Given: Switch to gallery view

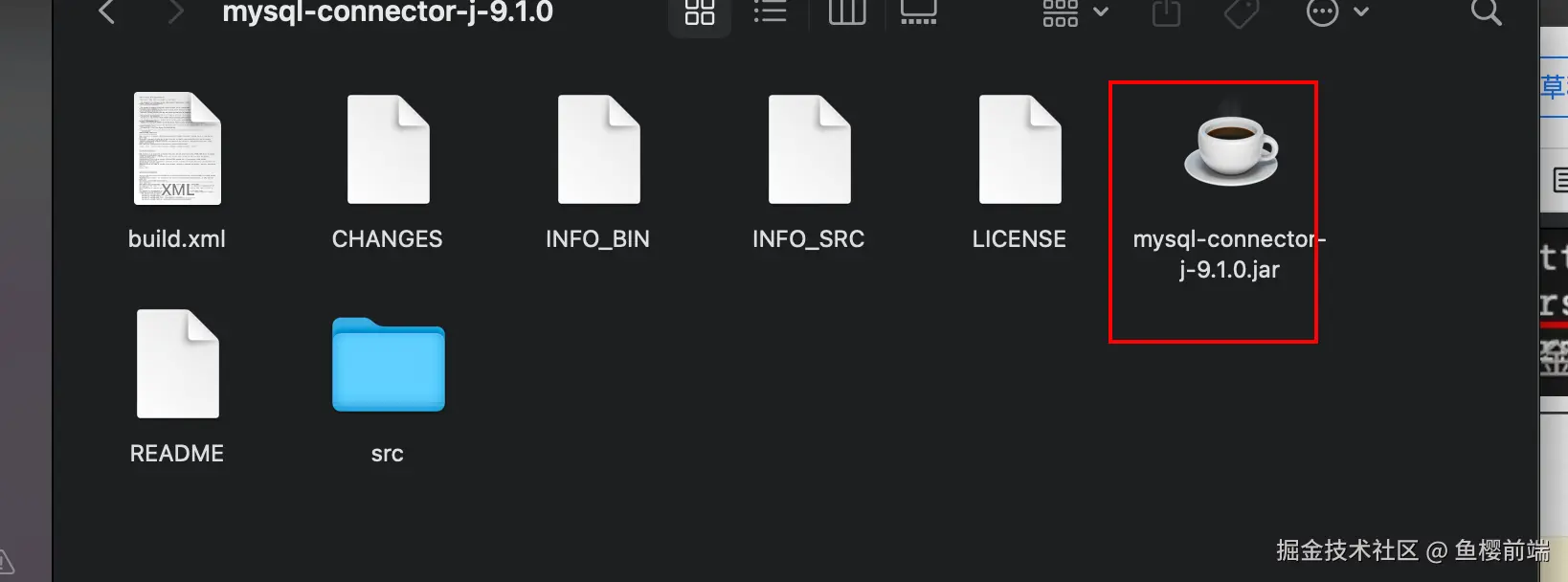Looking at the screenshot, I should point(918,12).
